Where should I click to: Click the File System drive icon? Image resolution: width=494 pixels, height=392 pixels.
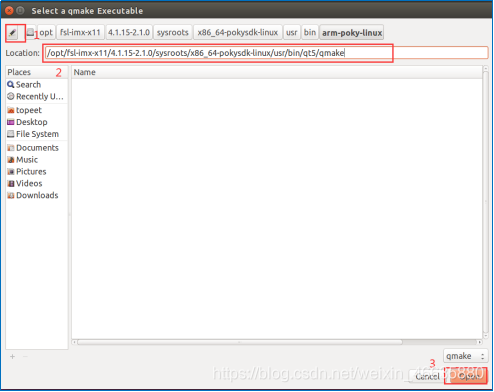(x=11, y=134)
